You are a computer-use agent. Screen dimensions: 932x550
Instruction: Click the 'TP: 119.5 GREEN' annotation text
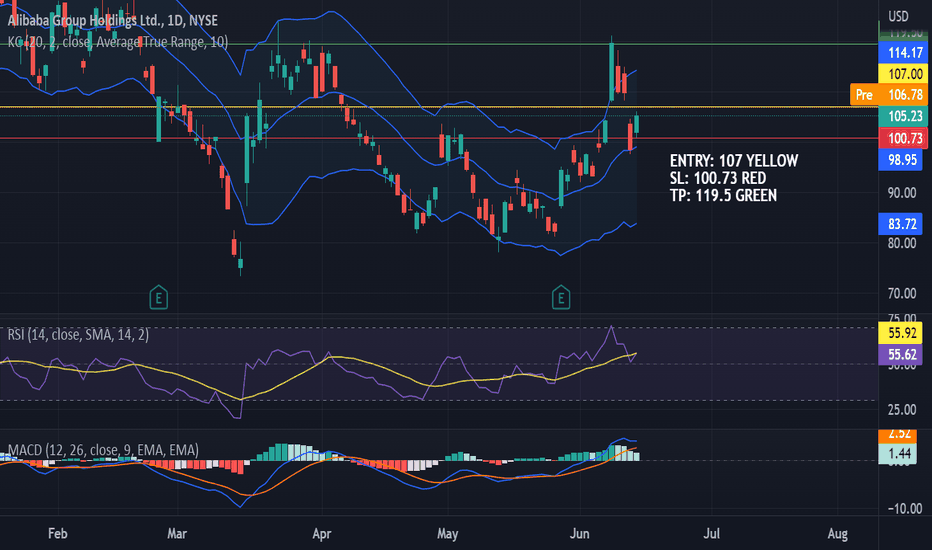click(x=723, y=195)
